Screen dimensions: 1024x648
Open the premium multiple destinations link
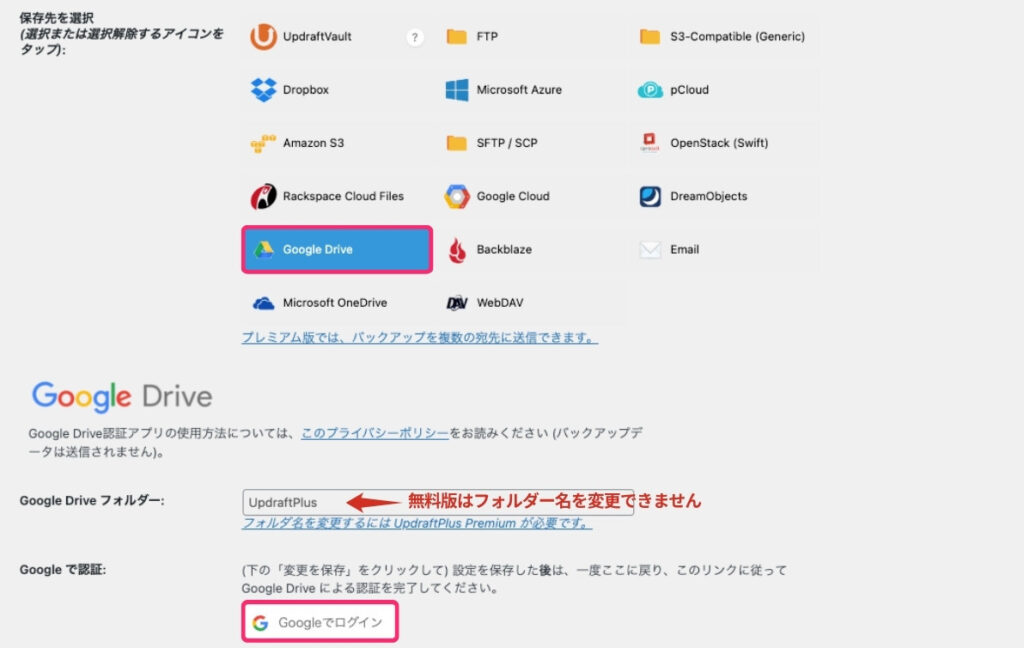point(419,338)
